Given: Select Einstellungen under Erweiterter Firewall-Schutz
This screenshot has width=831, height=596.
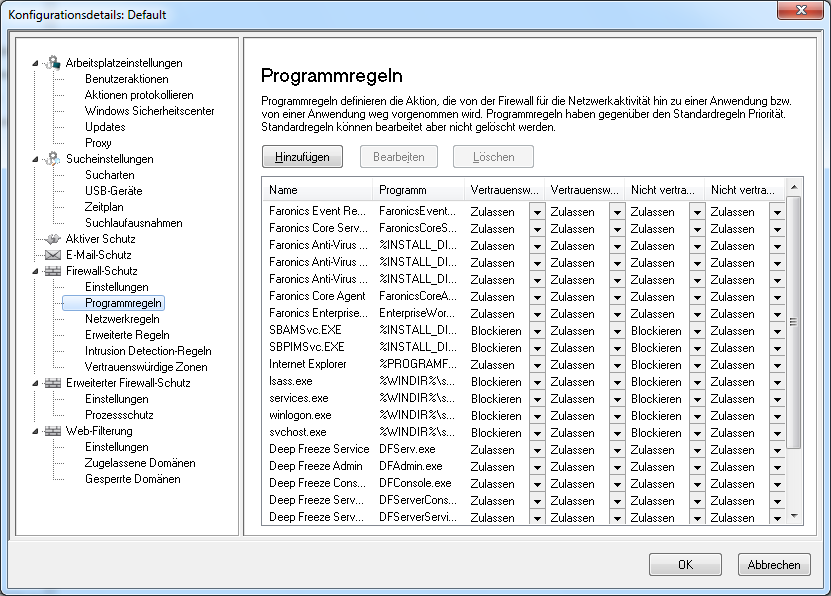Looking at the screenshot, I should coord(117,399).
